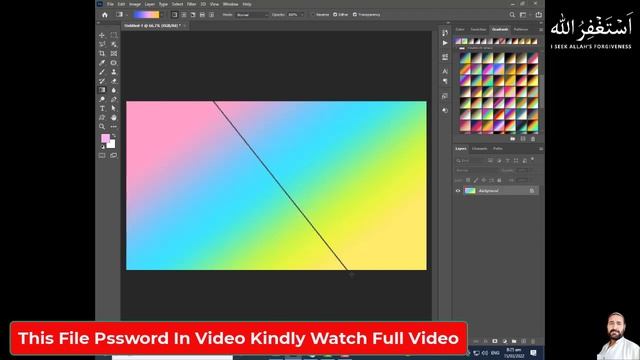The image size is (640, 360).
Task: Set the pink foreground color swatch
Action: coord(105,138)
